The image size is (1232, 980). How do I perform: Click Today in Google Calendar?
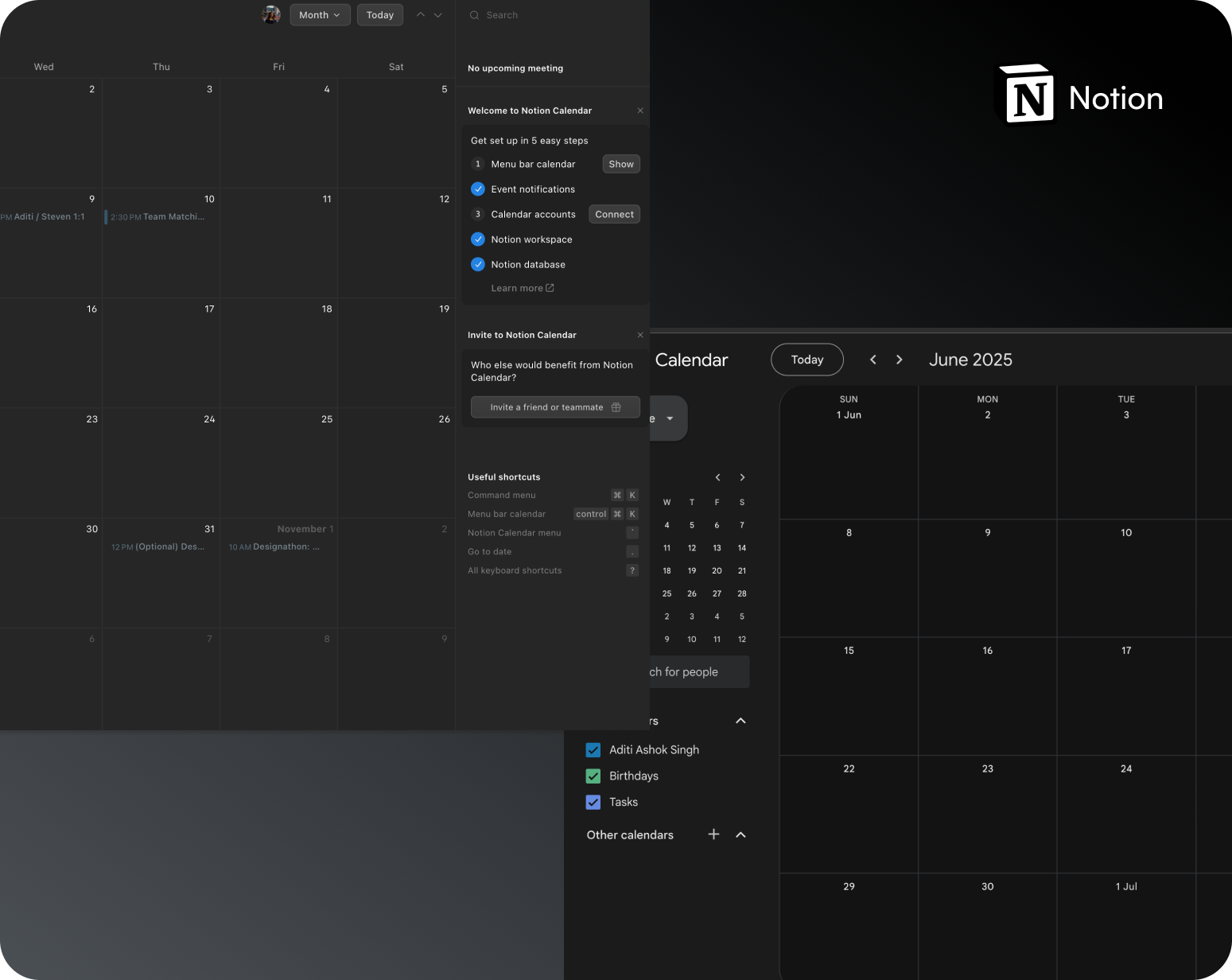[x=807, y=360]
